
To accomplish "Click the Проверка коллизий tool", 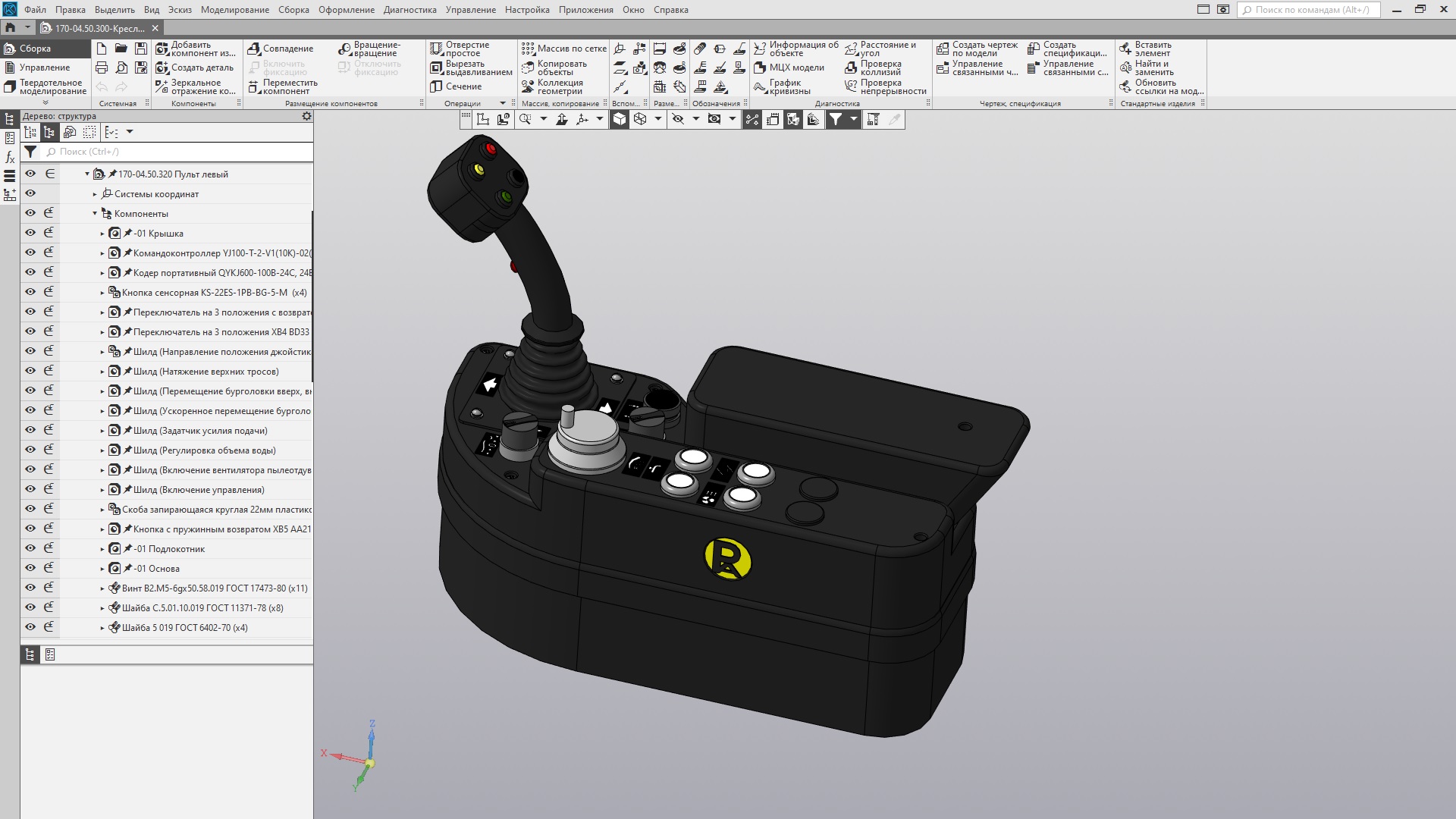I will click(874, 68).
